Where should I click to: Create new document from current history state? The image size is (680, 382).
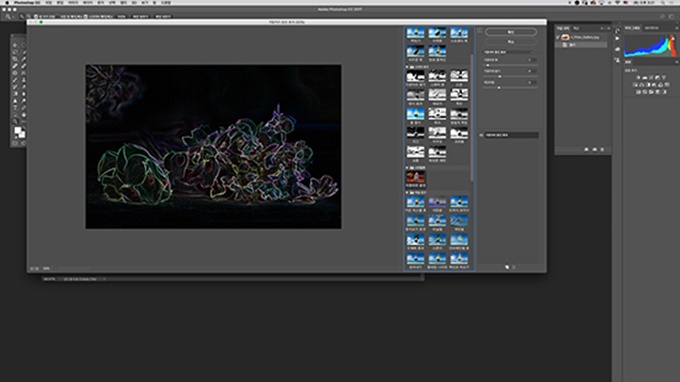586,149
